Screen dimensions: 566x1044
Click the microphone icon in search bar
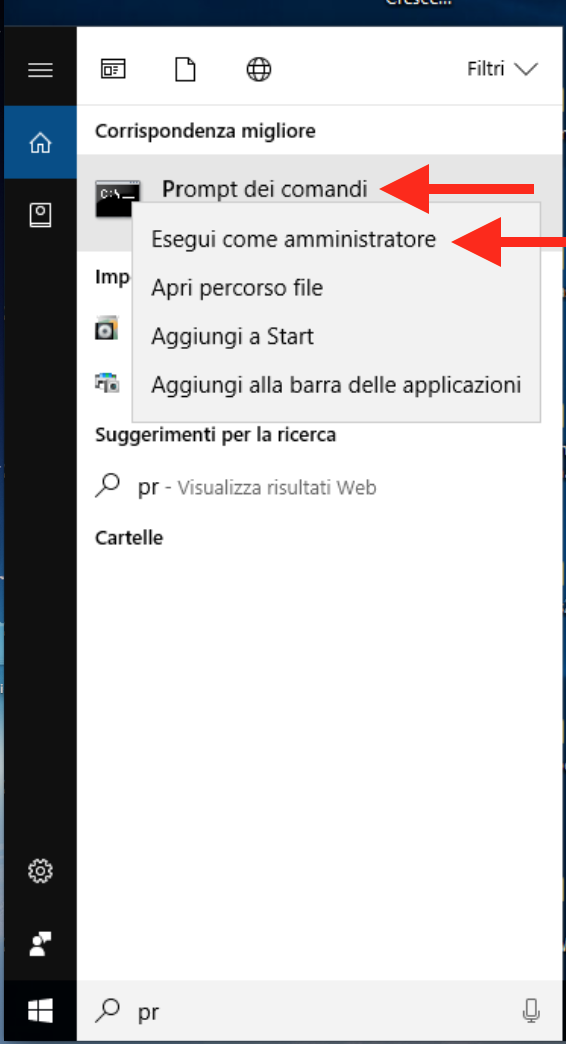pyautogui.click(x=531, y=1011)
